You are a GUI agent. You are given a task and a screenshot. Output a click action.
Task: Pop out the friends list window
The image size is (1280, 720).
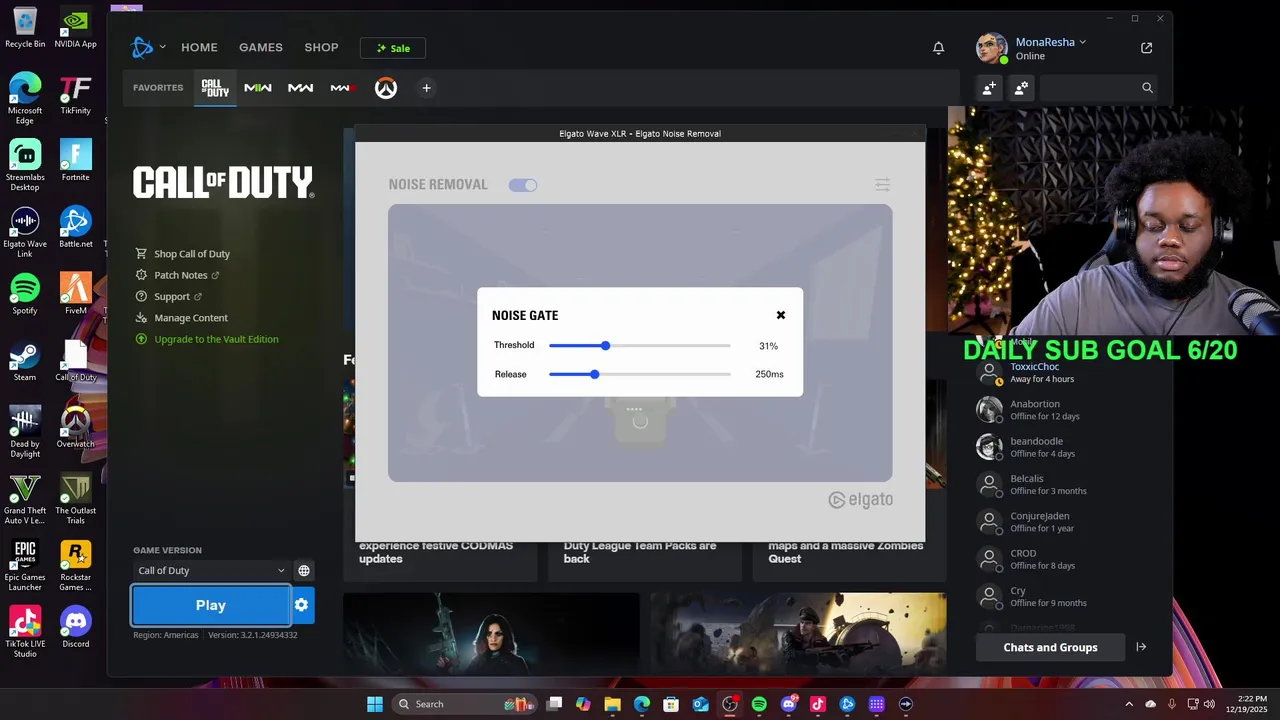coord(1147,48)
